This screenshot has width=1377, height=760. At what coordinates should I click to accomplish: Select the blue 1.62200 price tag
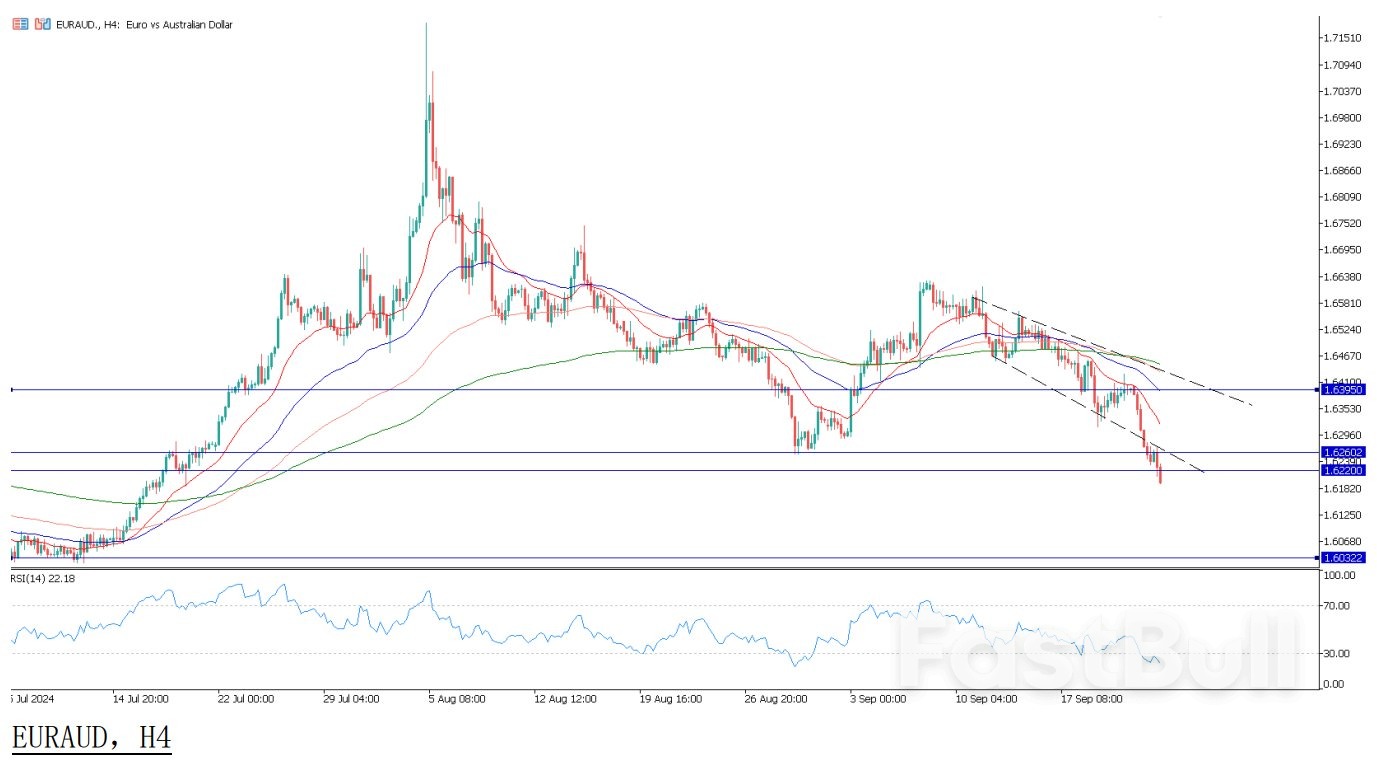(1342, 470)
